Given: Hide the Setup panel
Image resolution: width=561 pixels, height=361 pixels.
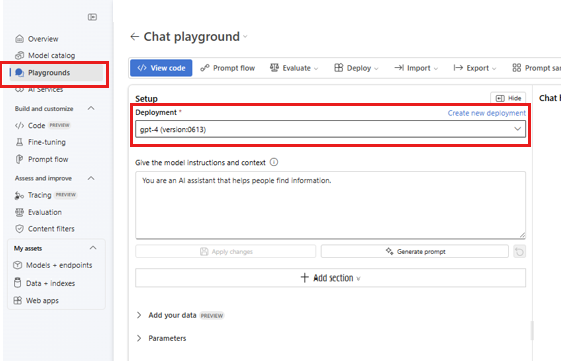Looking at the screenshot, I should point(508,98).
